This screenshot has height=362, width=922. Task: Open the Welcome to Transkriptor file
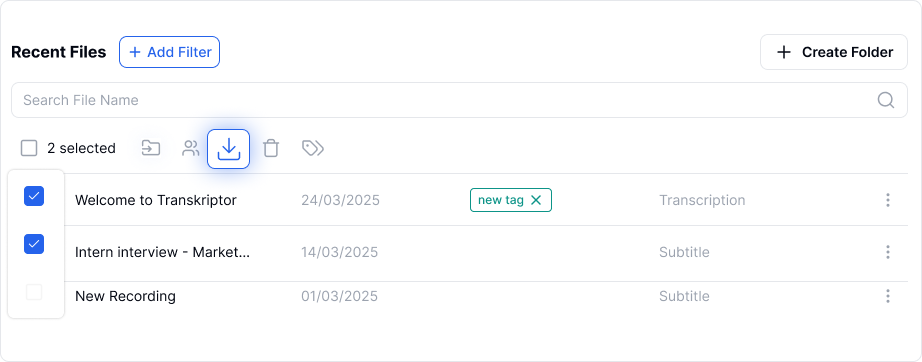click(x=156, y=200)
